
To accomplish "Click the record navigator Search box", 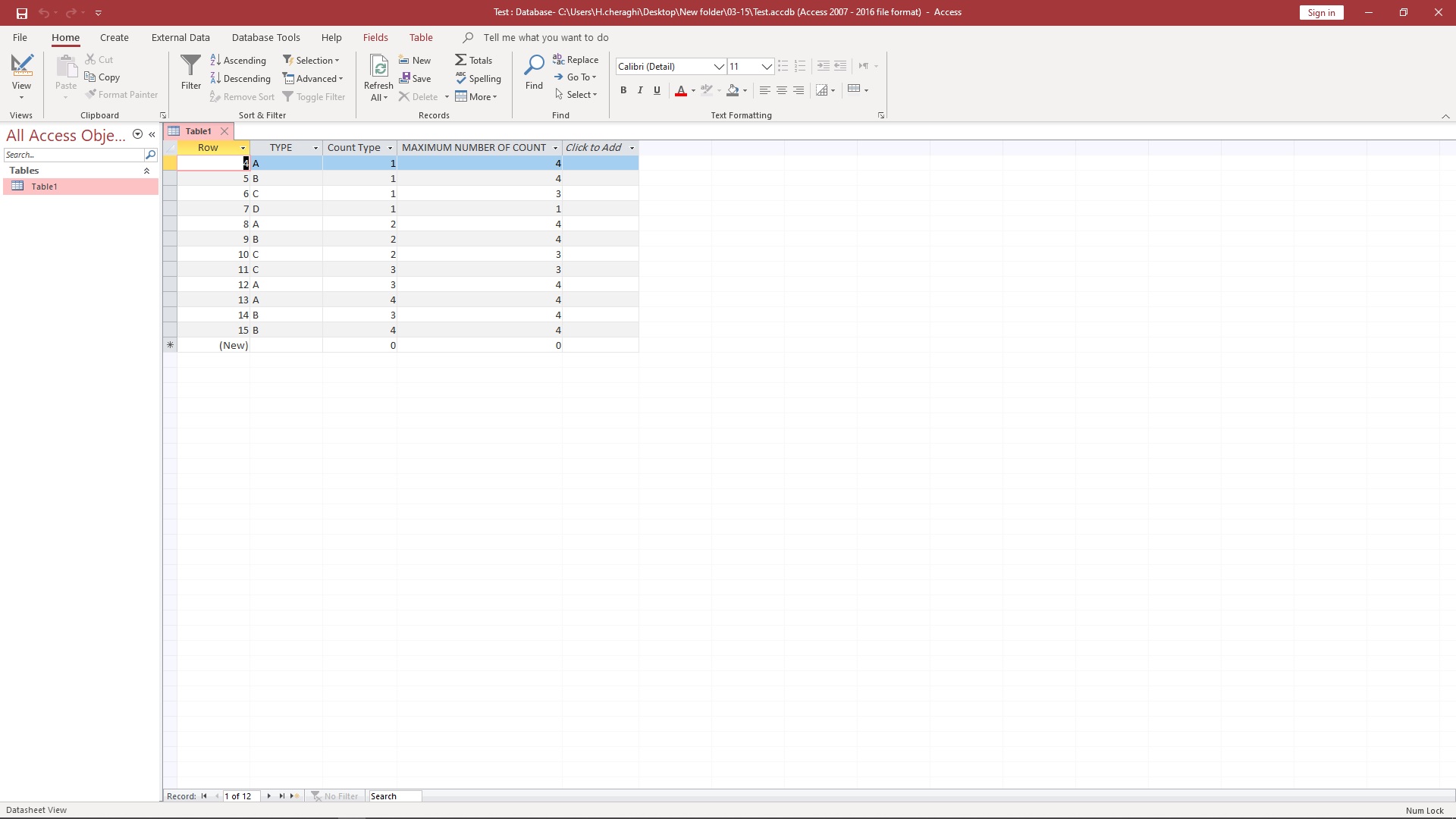I will click(394, 796).
